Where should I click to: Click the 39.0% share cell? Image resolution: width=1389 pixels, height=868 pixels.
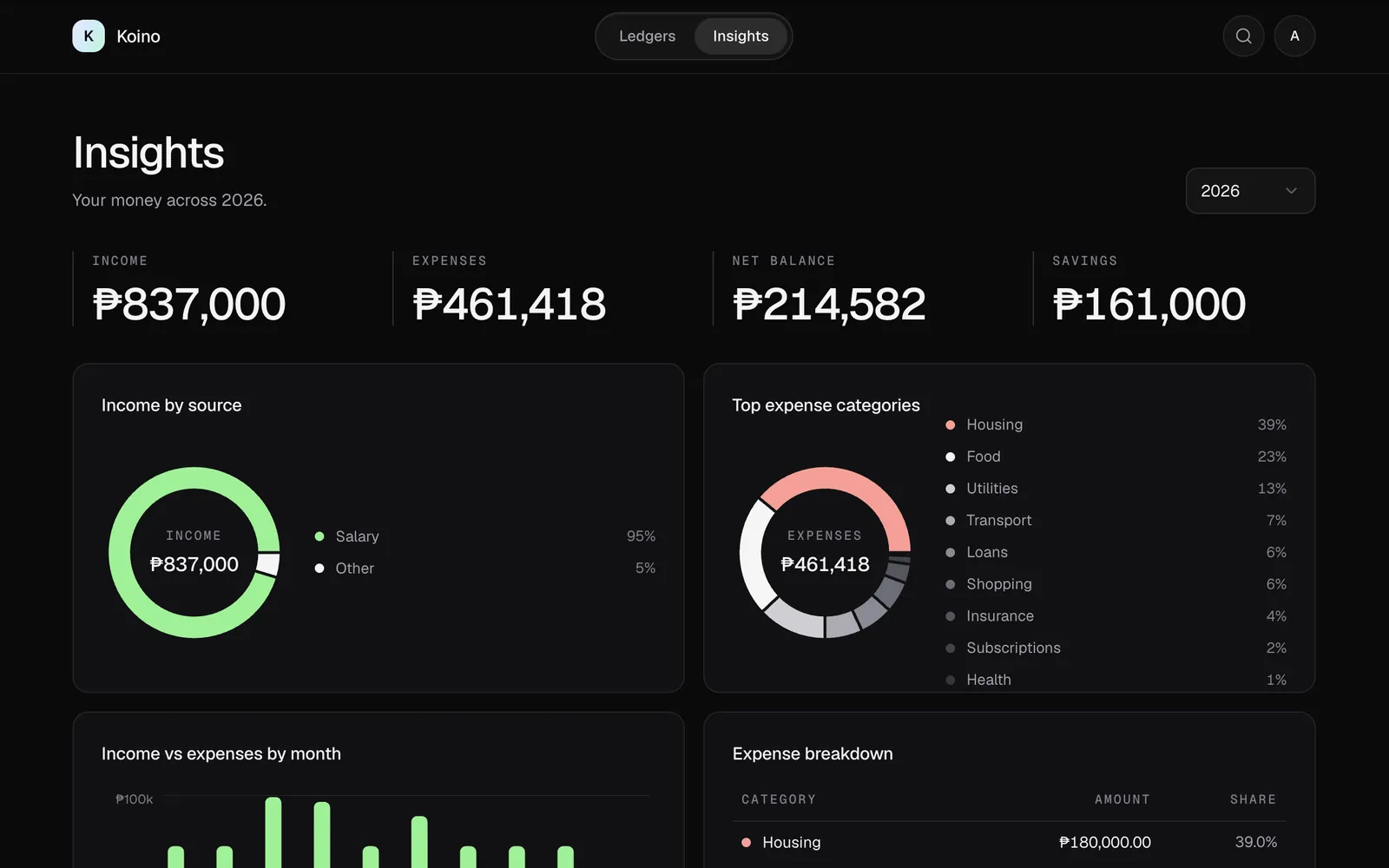point(1256,843)
